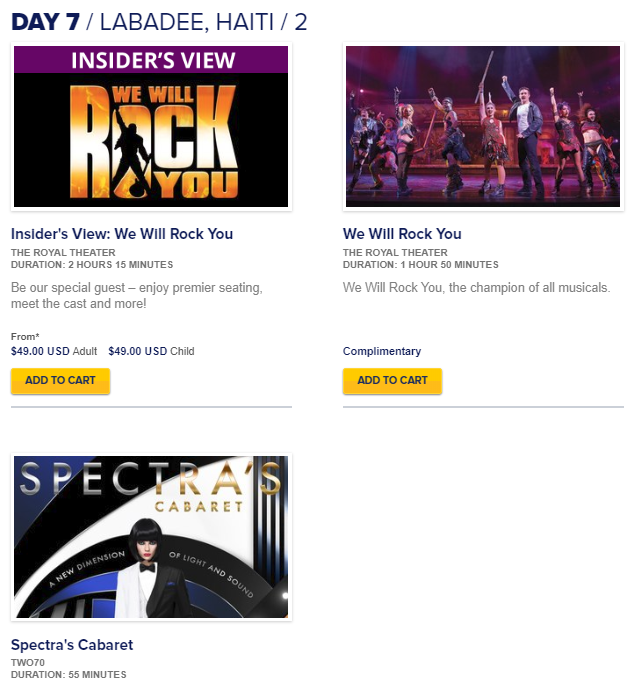Image resolution: width=636 pixels, height=687 pixels.
Task: Select the $49.00 USD Adult price
Action: pos(54,351)
